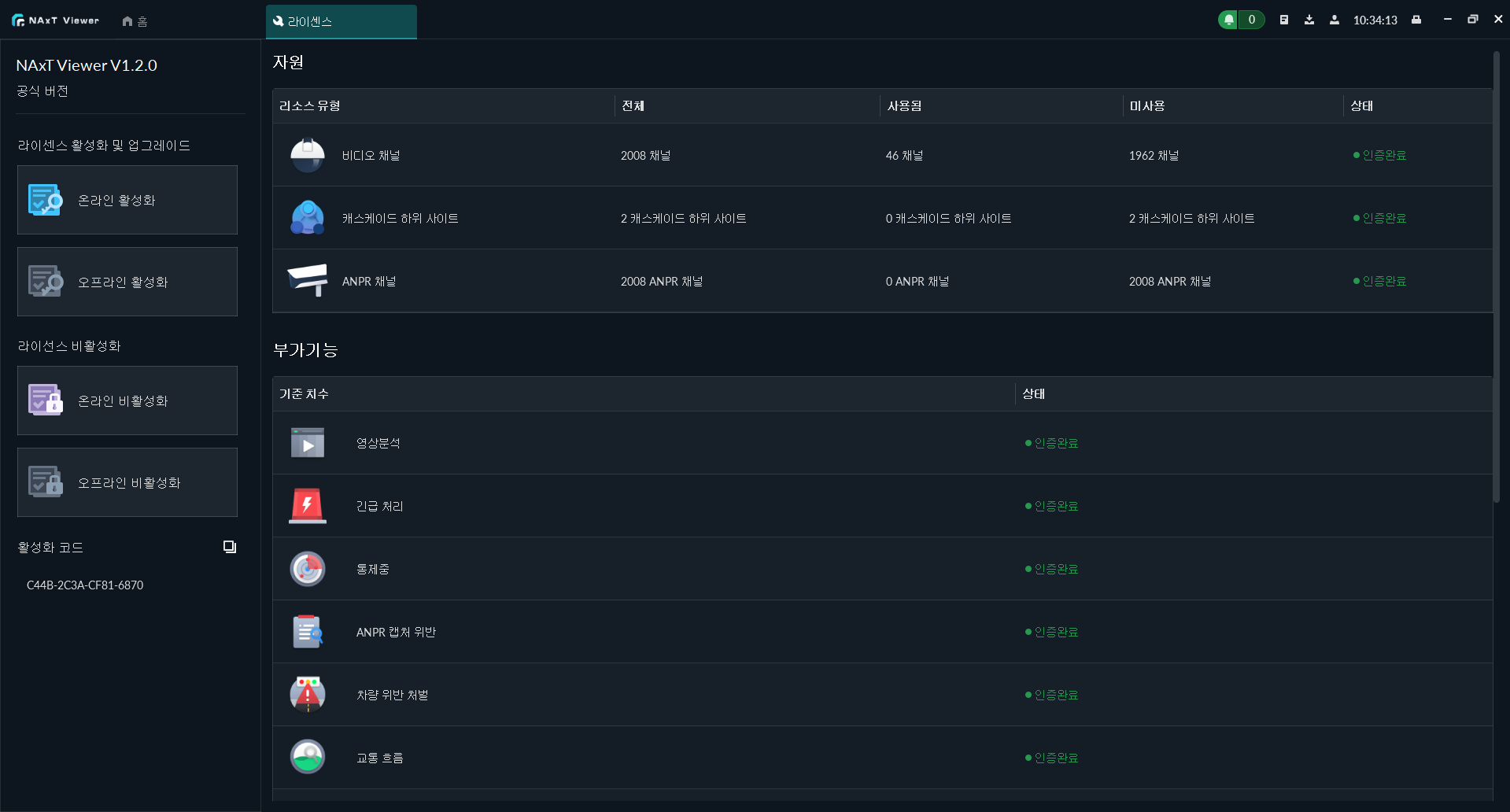Click the emergency handling siren icon
The width and height of the screenshot is (1510, 812).
click(x=307, y=506)
